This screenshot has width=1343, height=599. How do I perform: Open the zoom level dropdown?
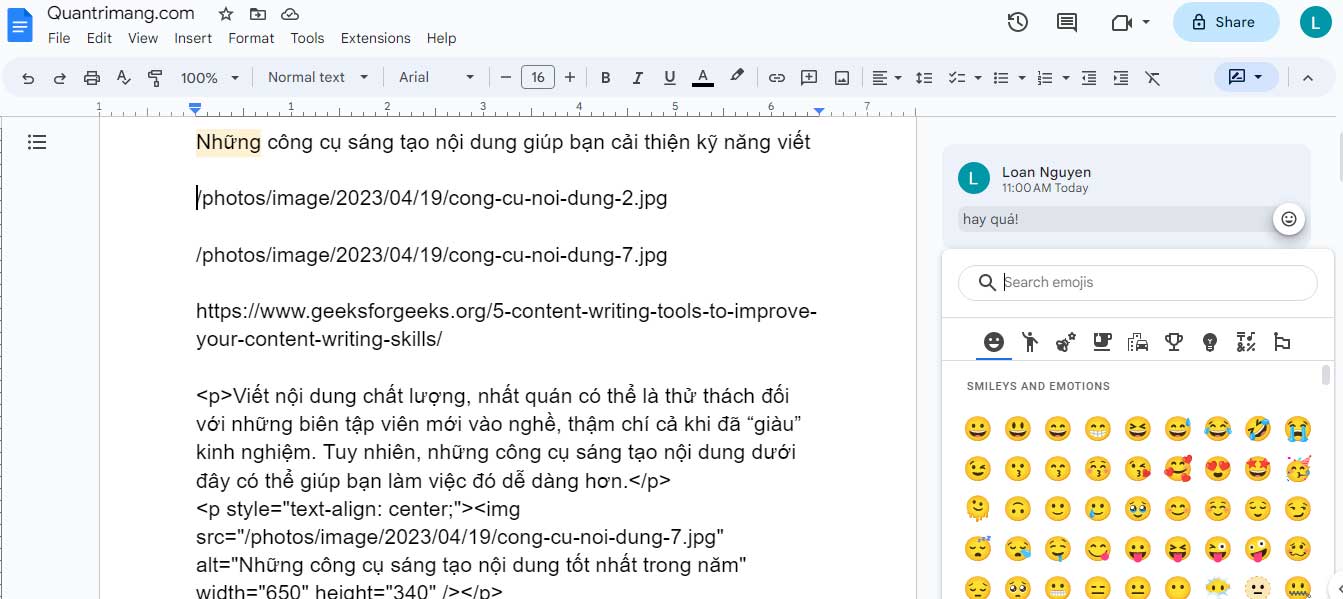pyautogui.click(x=209, y=77)
